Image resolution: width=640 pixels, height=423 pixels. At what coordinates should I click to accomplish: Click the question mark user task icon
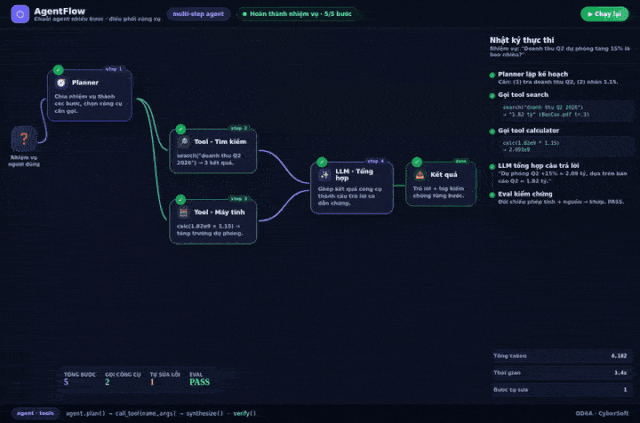24,139
